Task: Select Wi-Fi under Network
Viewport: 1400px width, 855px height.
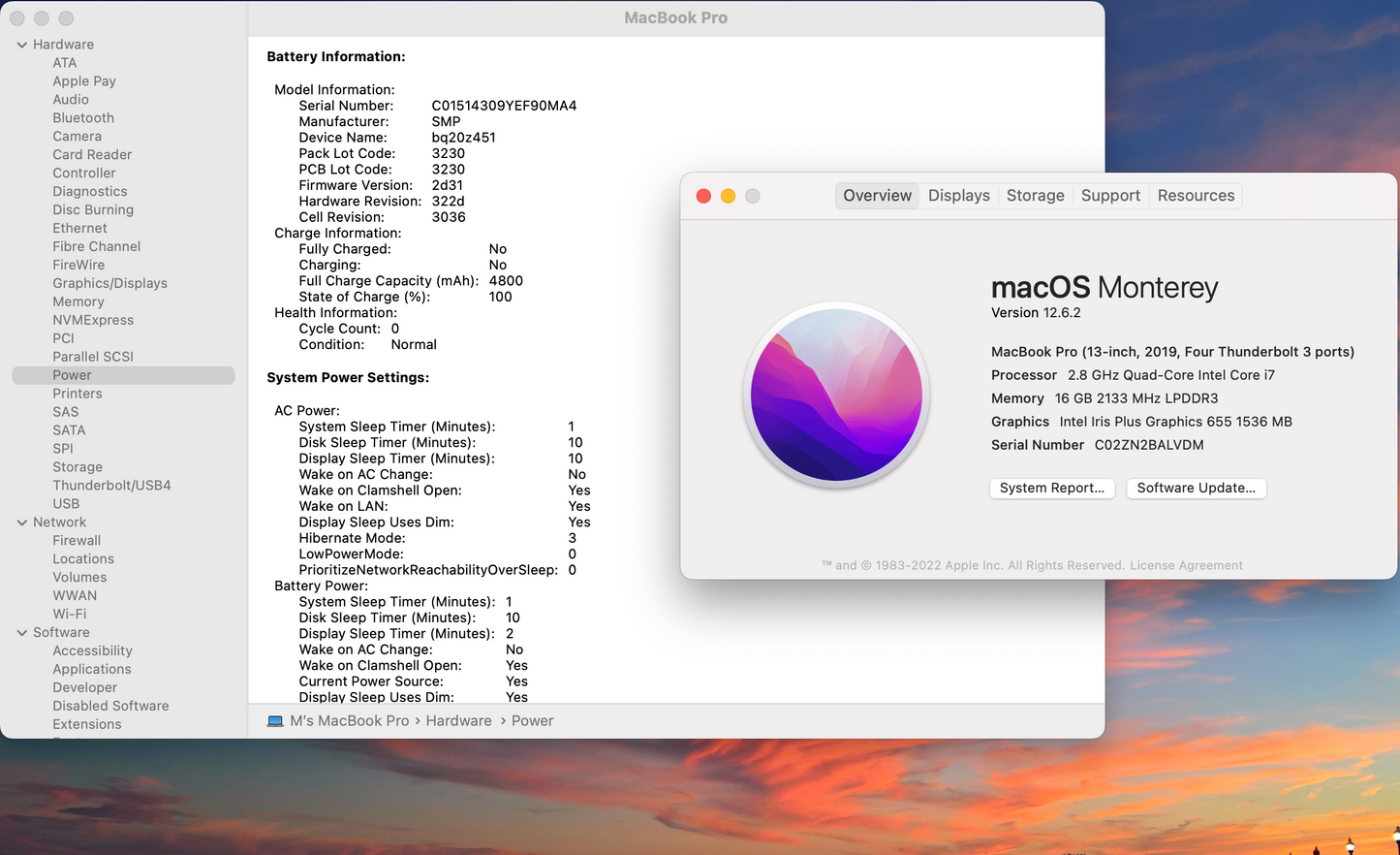Action: [x=69, y=615]
